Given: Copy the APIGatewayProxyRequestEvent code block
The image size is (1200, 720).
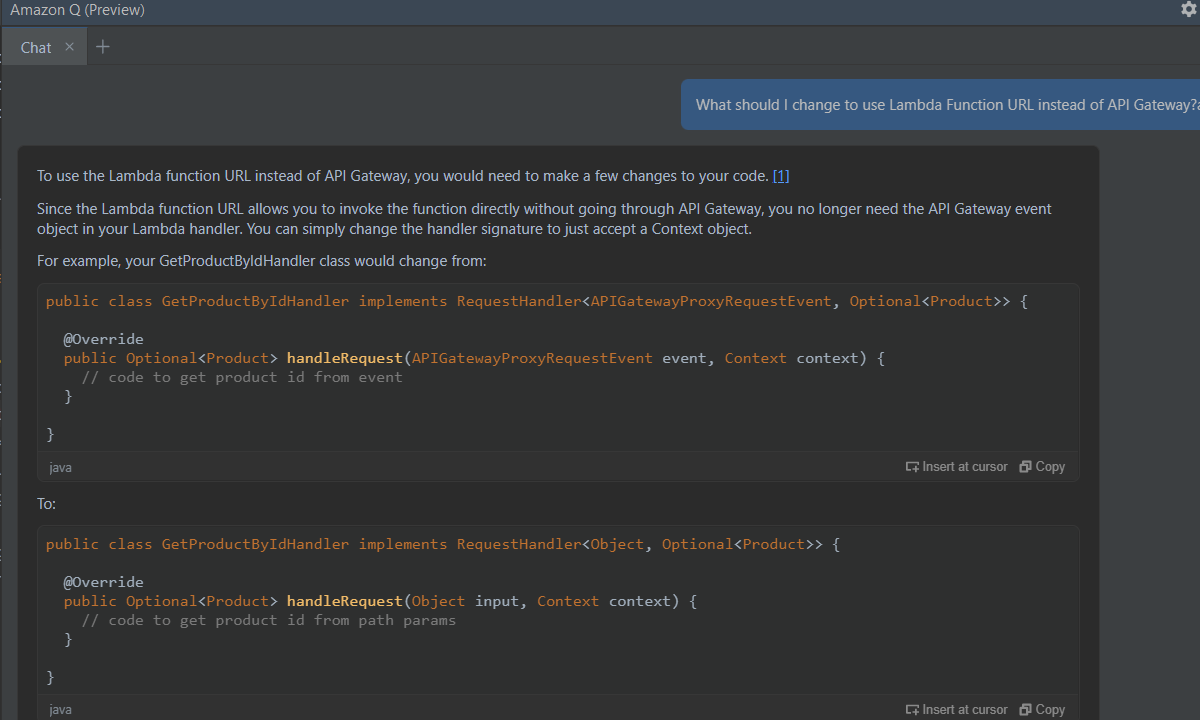Looking at the screenshot, I should click(x=1042, y=466).
